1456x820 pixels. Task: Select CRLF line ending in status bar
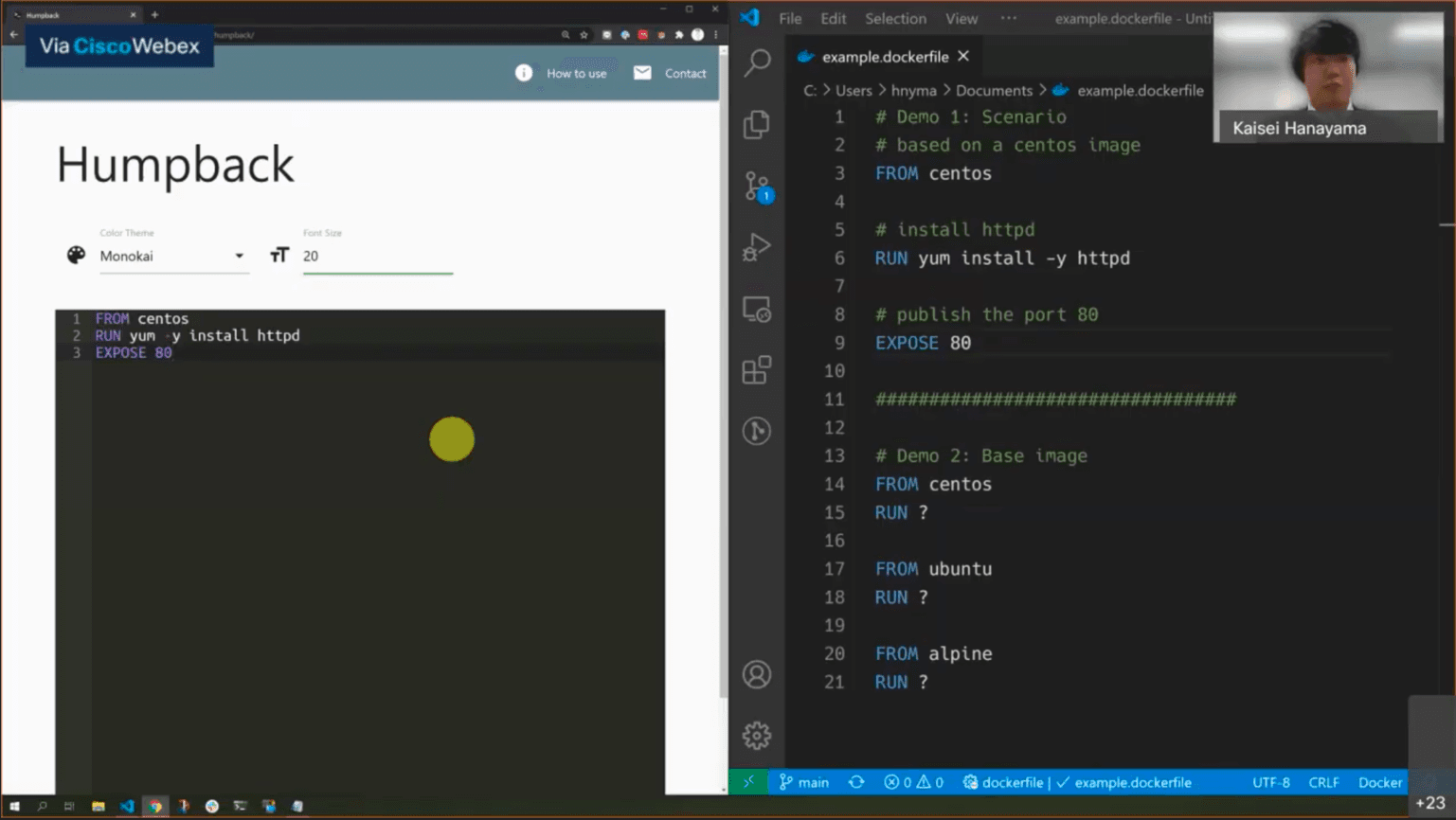pyautogui.click(x=1323, y=782)
